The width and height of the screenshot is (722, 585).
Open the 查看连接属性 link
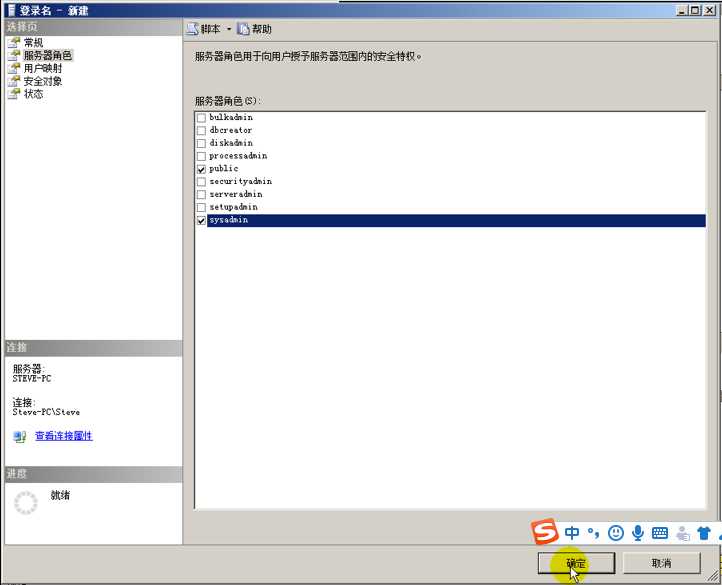pos(64,436)
